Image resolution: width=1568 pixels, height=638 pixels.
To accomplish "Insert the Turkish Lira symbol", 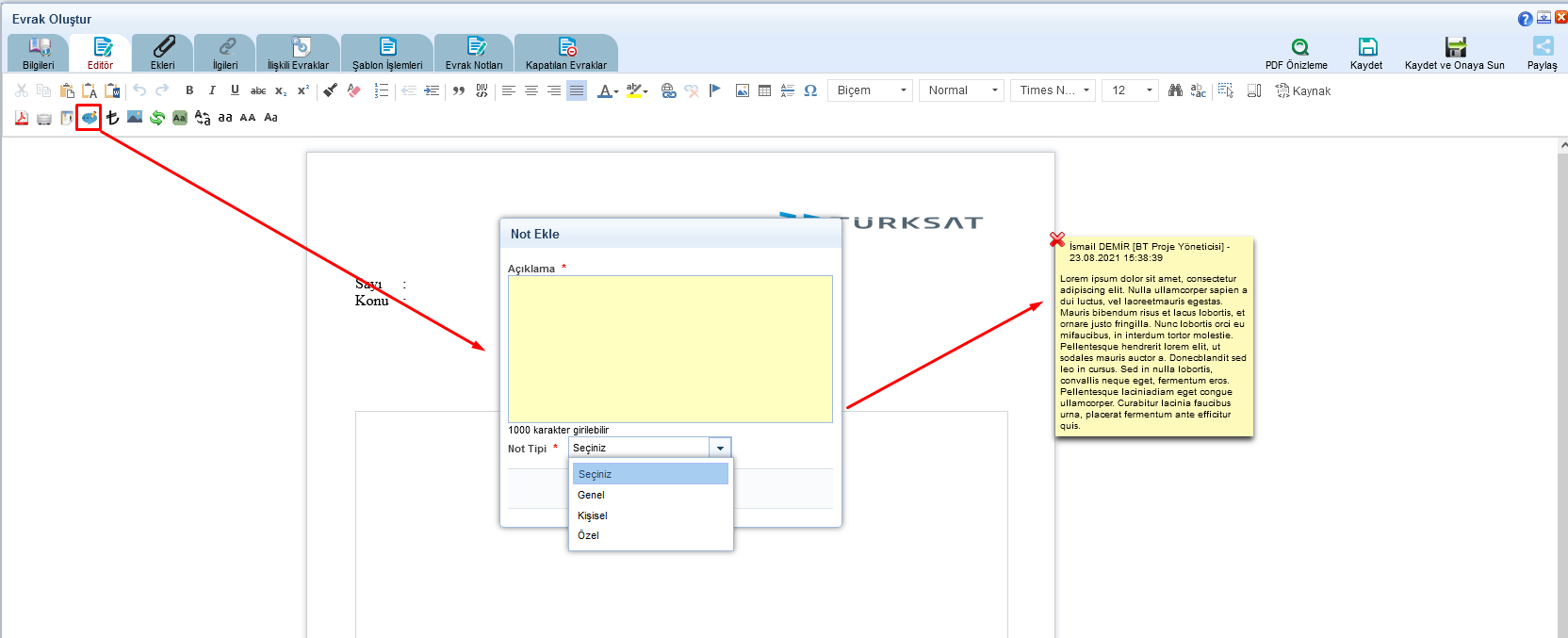I will click(x=112, y=118).
